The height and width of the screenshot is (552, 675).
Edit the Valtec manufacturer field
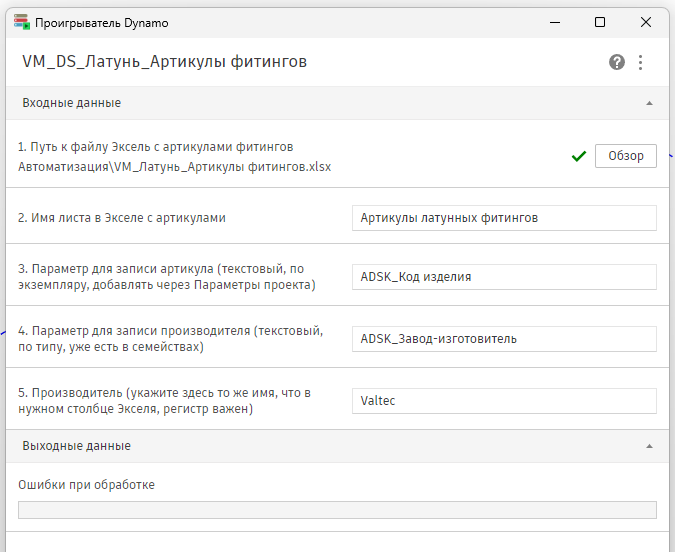coord(504,401)
